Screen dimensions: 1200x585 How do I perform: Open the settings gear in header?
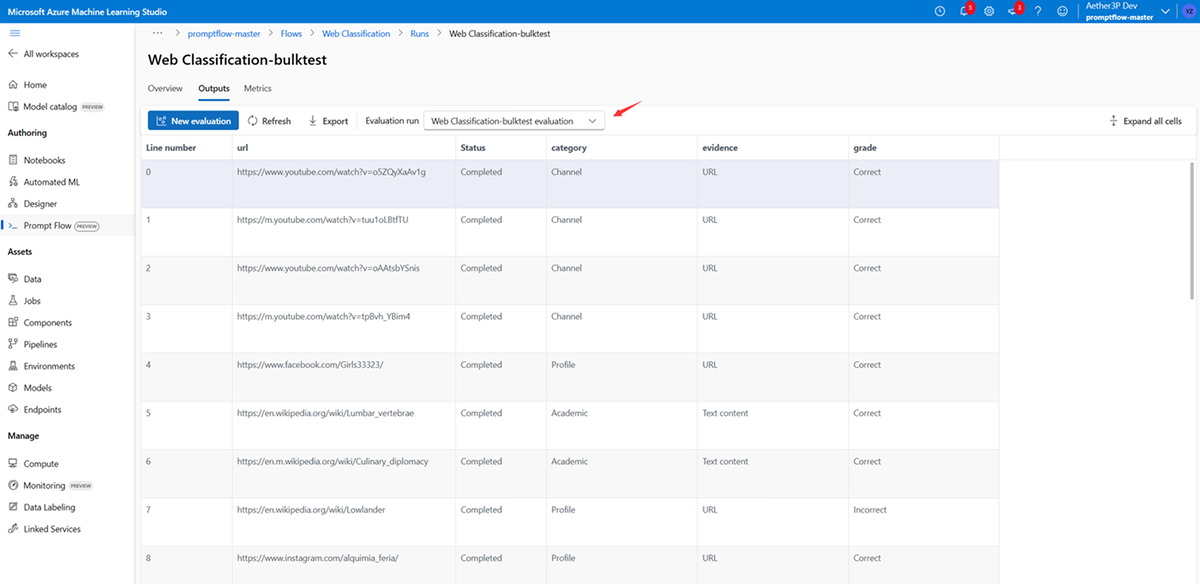(988, 11)
